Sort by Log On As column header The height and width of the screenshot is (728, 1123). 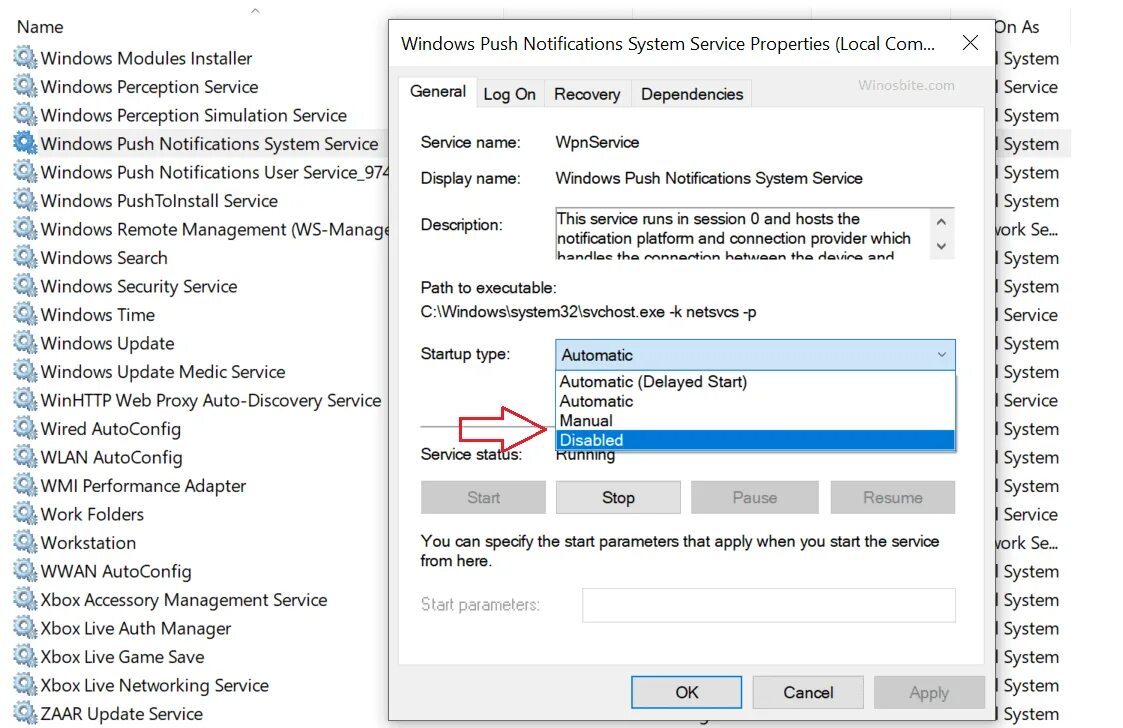pyautogui.click(x=1017, y=27)
